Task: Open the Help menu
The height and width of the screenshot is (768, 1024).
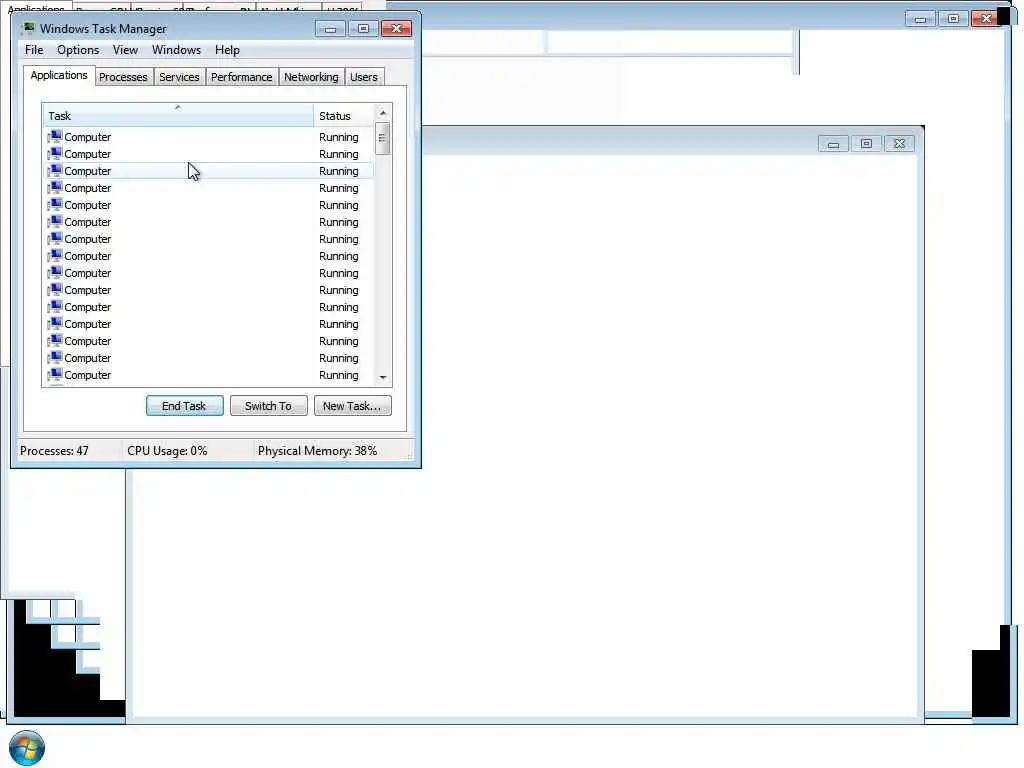Action: click(x=227, y=50)
